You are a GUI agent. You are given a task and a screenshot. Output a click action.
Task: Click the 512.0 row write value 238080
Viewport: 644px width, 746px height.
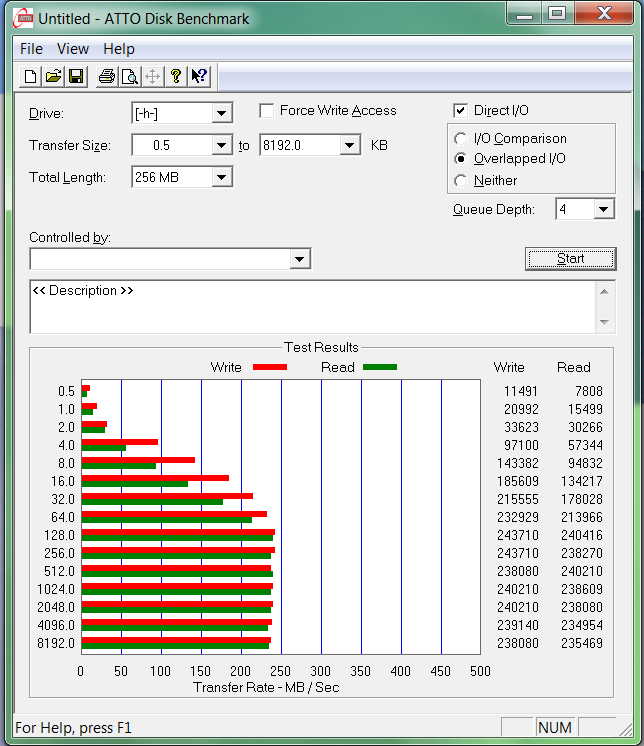coord(517,571)
